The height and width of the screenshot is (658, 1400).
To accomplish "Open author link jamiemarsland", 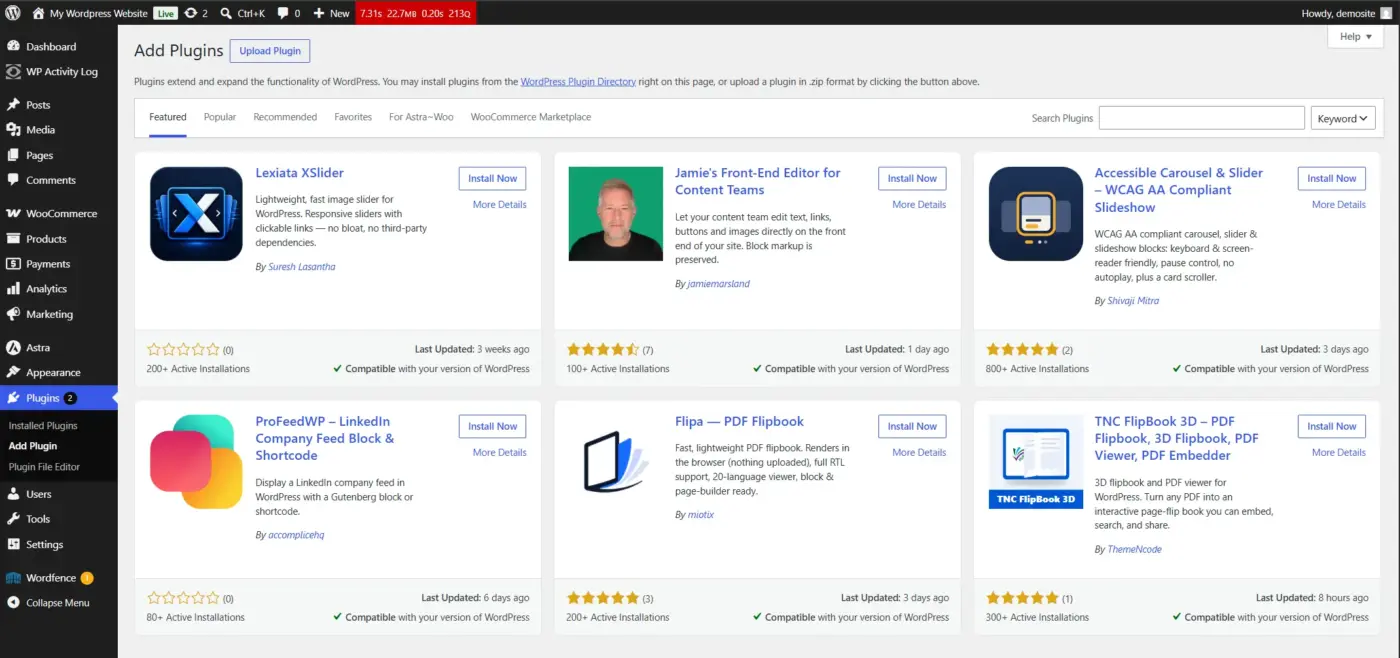I will (x=719, y=283).
